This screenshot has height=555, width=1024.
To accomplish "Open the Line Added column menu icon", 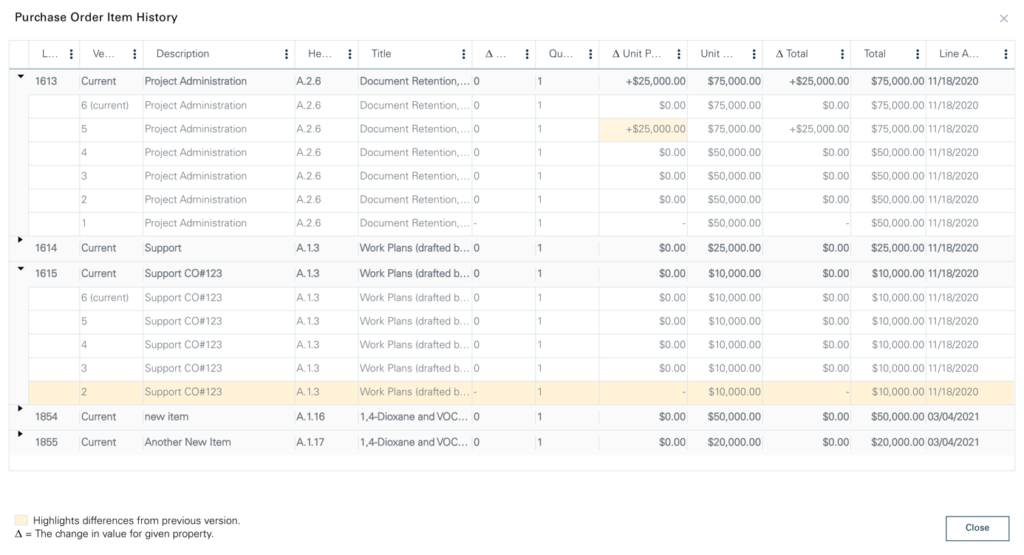I will click(x=1005, y=54).
